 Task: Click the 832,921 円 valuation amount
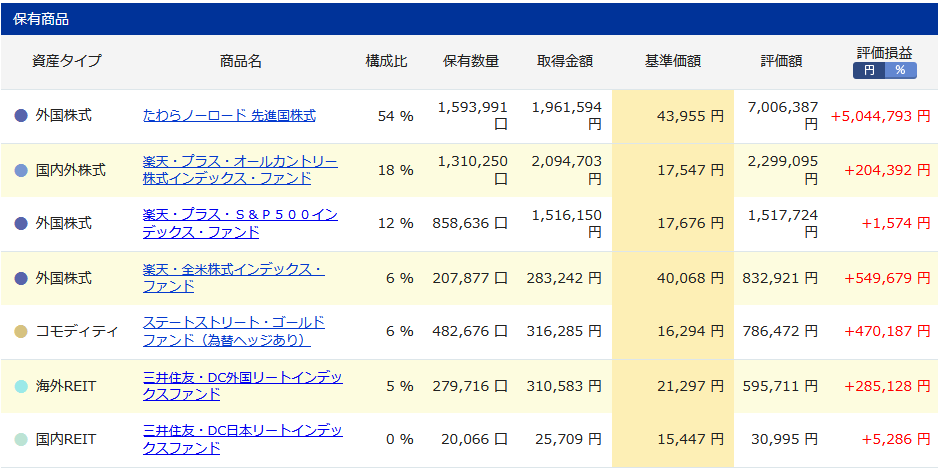[x=780, y=278]
